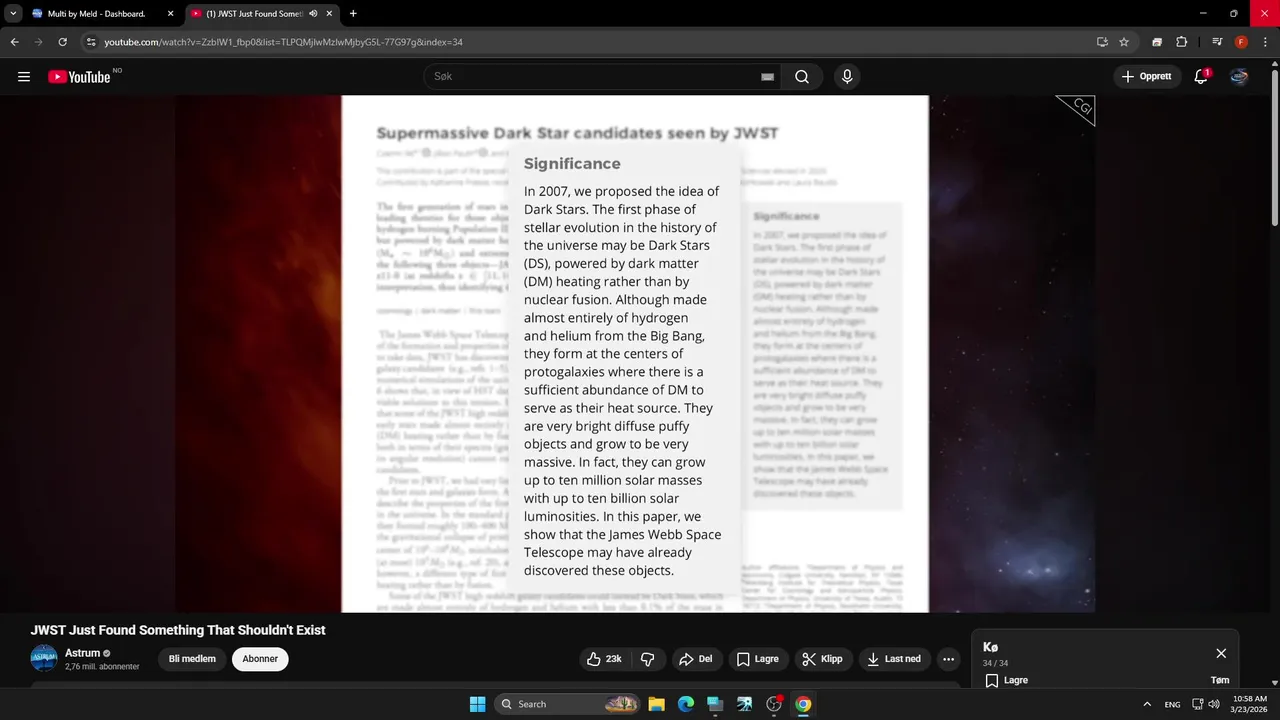Image resolution: width=1280 pixels, height=720 pixels.
Task: Launch Microsoft Edge from taskbar
Action: (x=685, y=704)
